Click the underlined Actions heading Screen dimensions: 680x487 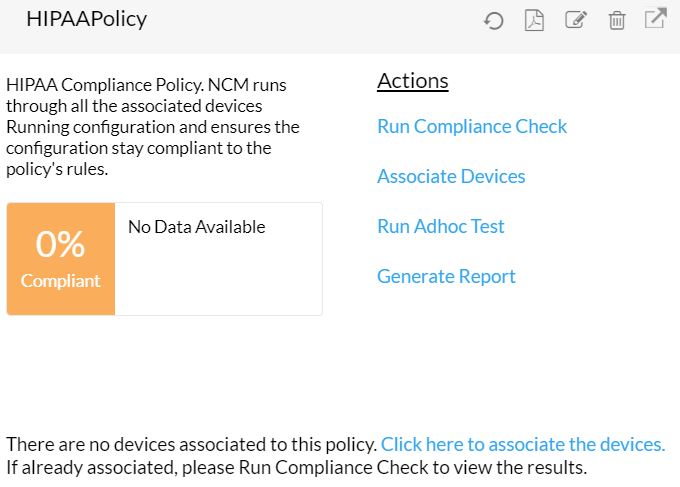click(x=412, y=82)
